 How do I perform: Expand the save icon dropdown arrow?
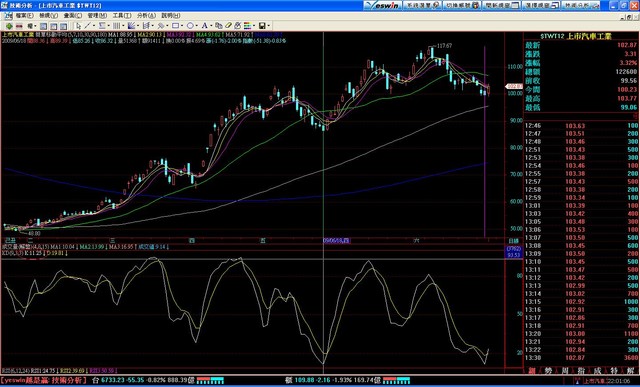[x=269, y=26]
